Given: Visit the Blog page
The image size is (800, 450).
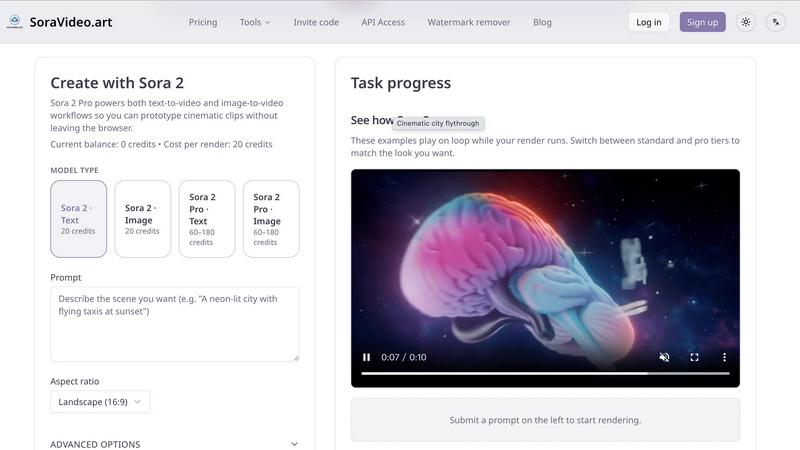Looking at the screenshot, I should 542,22.
